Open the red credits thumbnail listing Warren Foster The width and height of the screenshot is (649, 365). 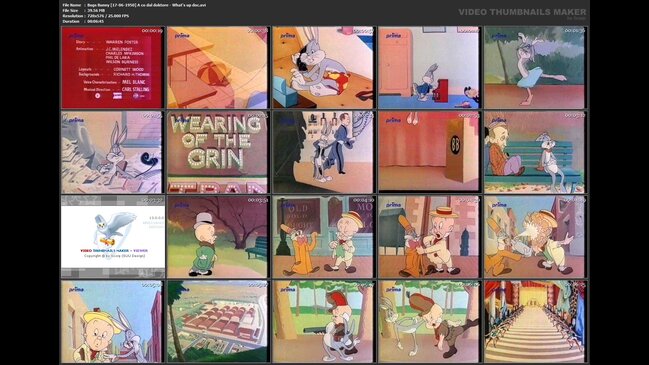coord(112,67)
